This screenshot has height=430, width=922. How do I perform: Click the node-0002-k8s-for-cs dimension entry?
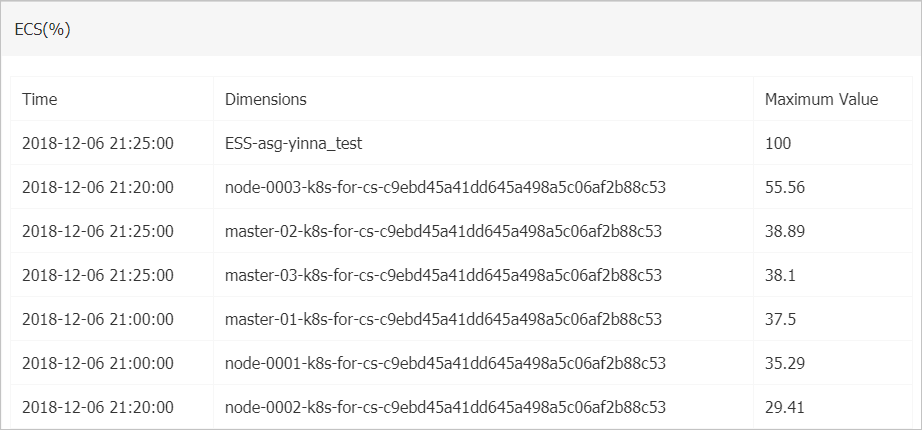click(x=445, y=407)
